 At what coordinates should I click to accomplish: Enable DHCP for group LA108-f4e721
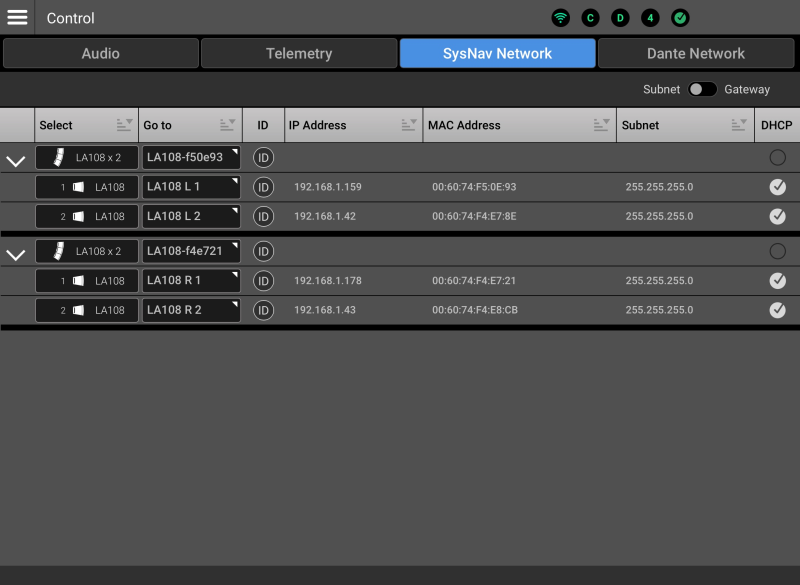coord(777,251)
